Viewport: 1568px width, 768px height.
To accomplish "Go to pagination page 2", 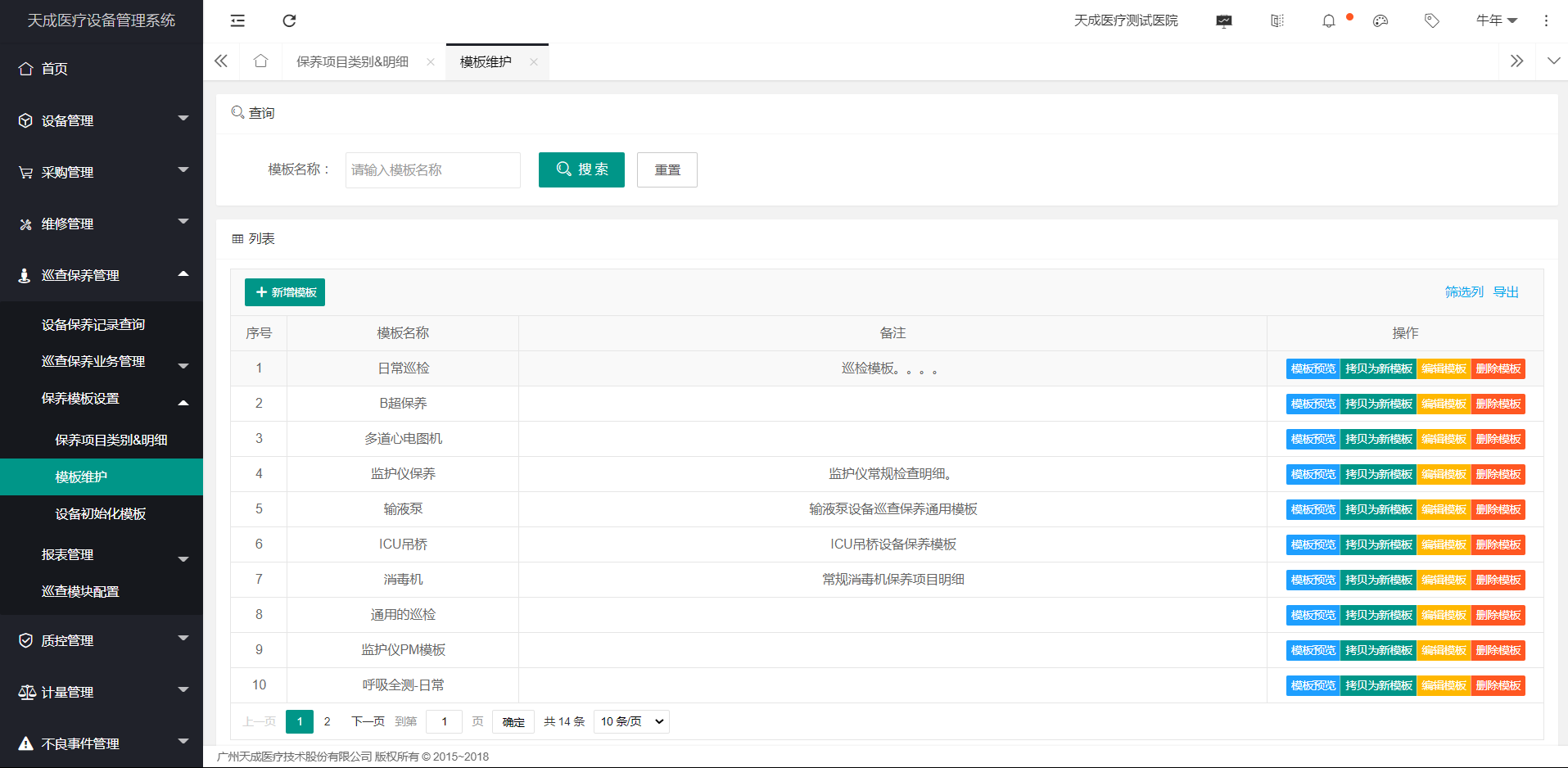I will point(327,721).
